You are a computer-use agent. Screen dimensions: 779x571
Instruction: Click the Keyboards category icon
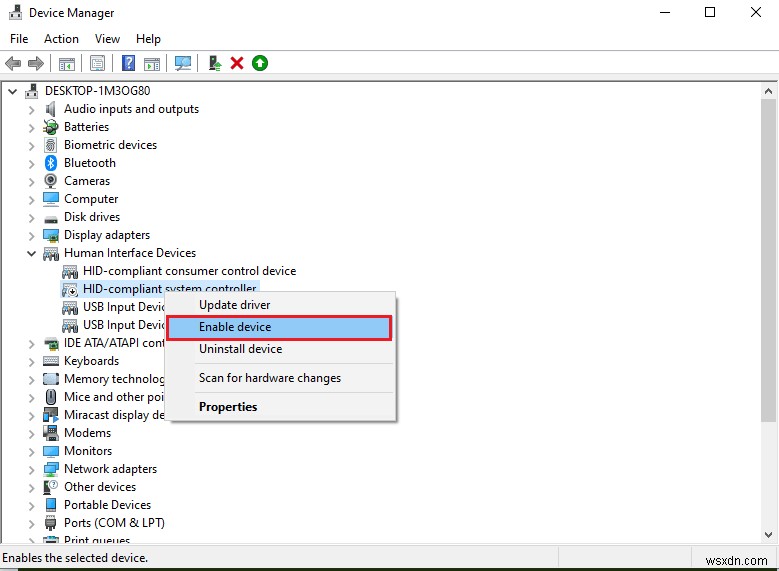51,361
